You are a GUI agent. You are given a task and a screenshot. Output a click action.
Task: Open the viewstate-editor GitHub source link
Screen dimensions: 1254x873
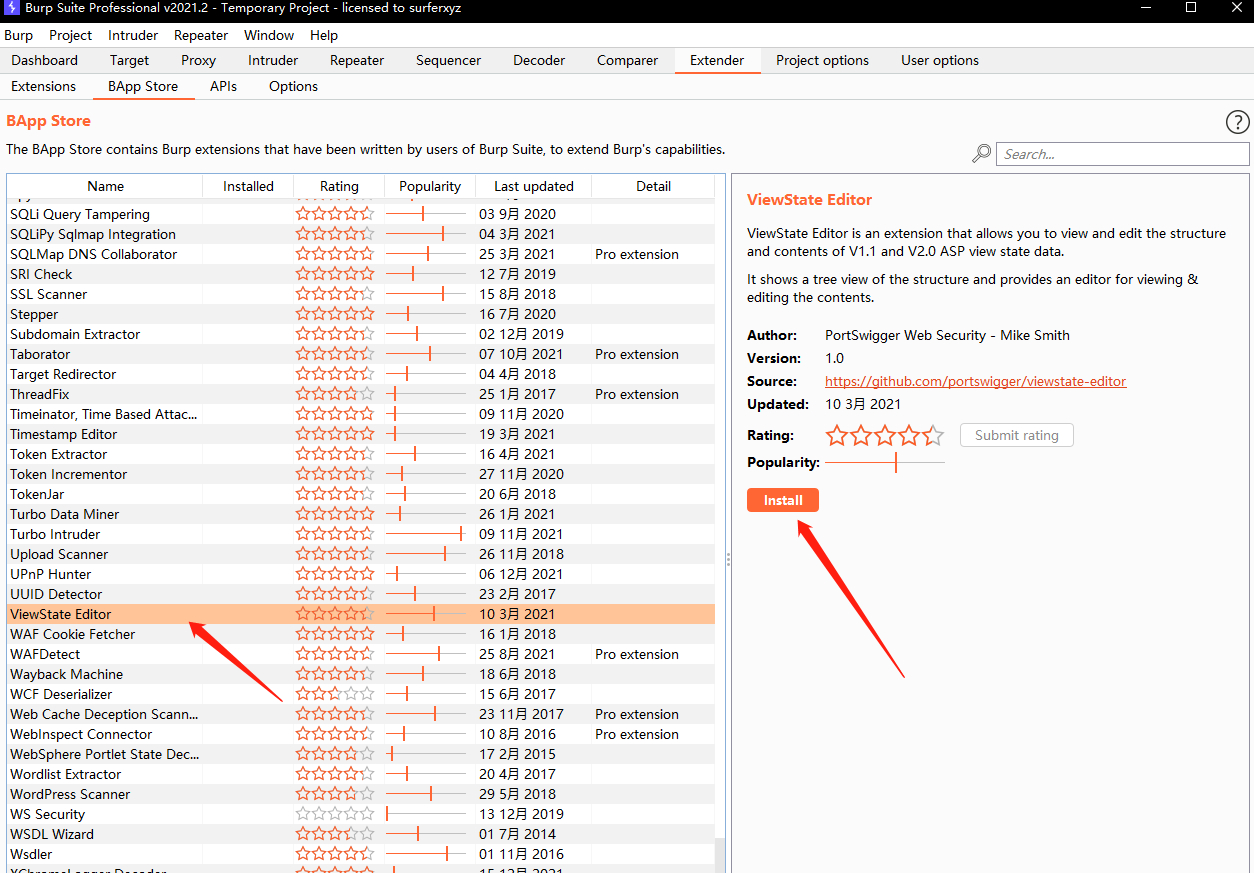(x=975, y=381)
